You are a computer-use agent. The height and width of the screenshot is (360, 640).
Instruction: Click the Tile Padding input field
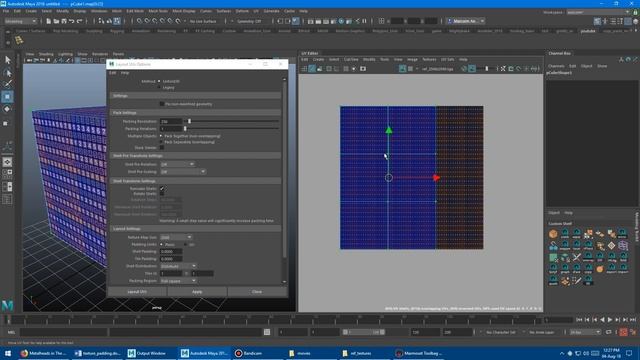(171, 259)
